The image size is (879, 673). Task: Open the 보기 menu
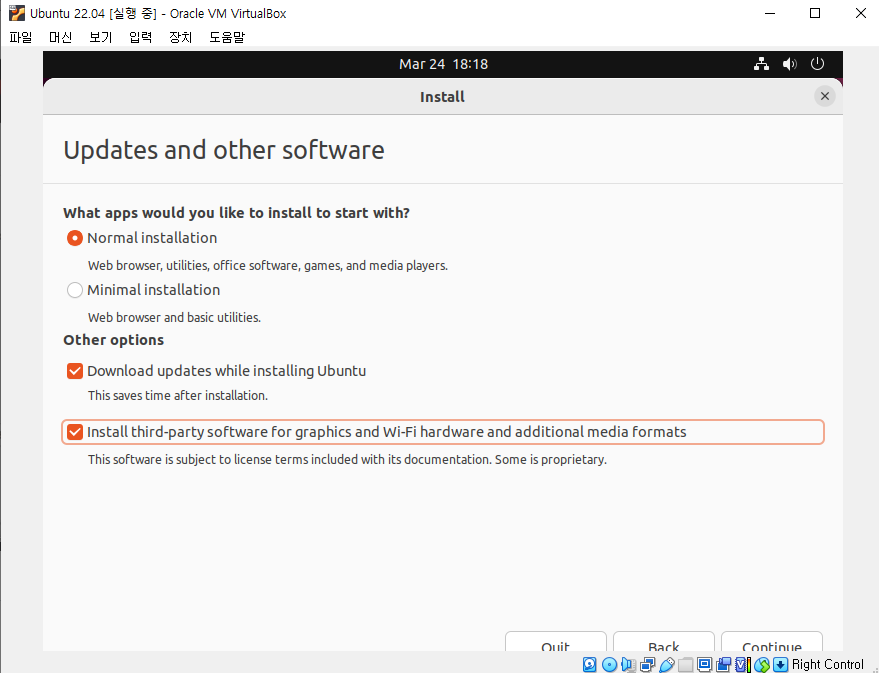101,37
